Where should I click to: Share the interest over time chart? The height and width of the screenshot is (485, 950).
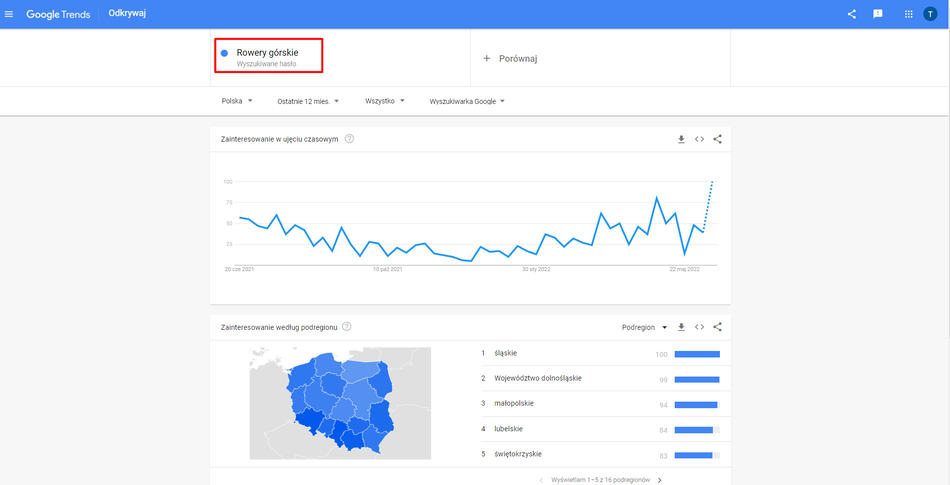[x=717, y=139]
